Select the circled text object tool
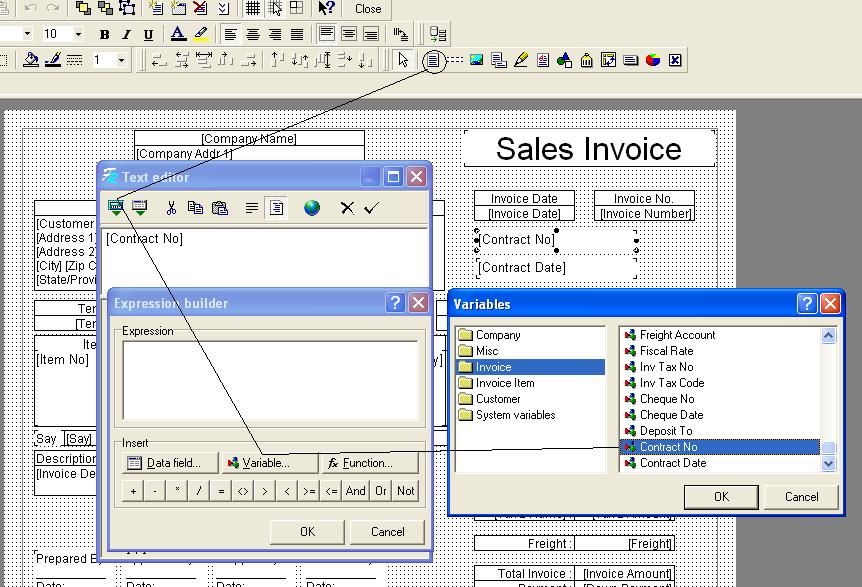862x587 pixels. (x=432, y=60)
